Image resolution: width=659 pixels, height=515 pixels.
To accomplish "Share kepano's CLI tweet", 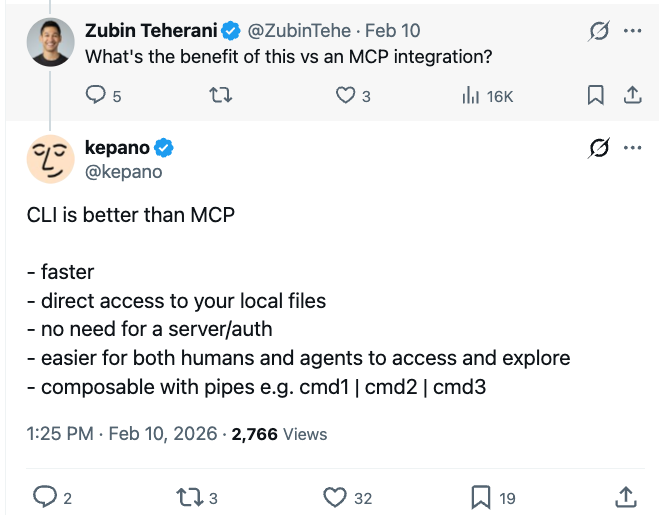I will click(x=626, y=496).
